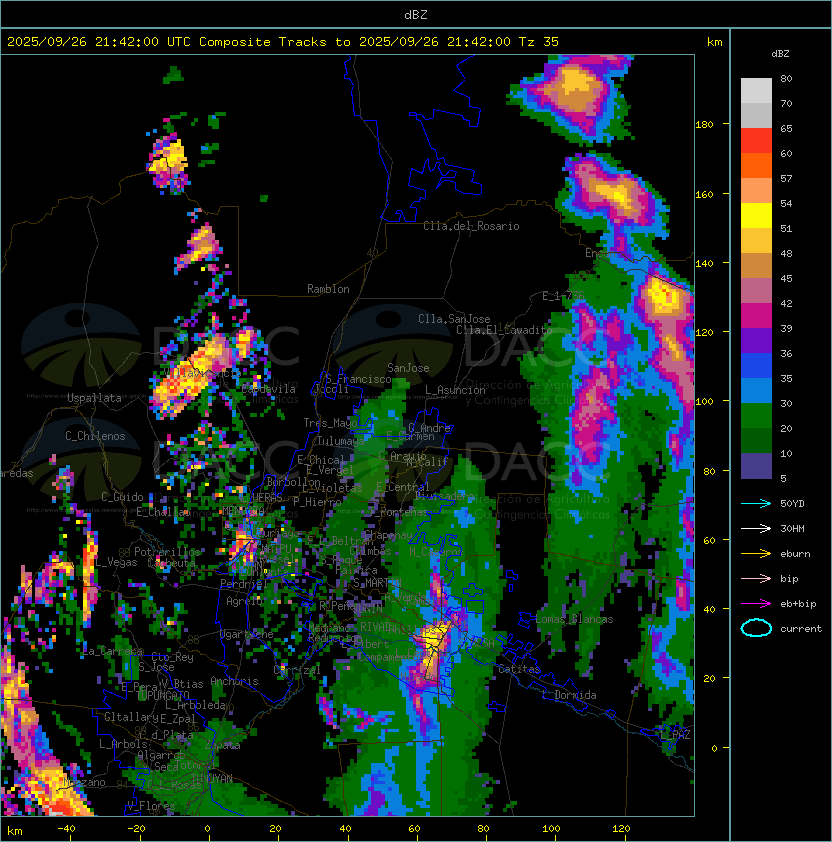The width and height of the screenshot is (832, 842).
Task: Click the 'Carrizal' map label
Action: 297,670
